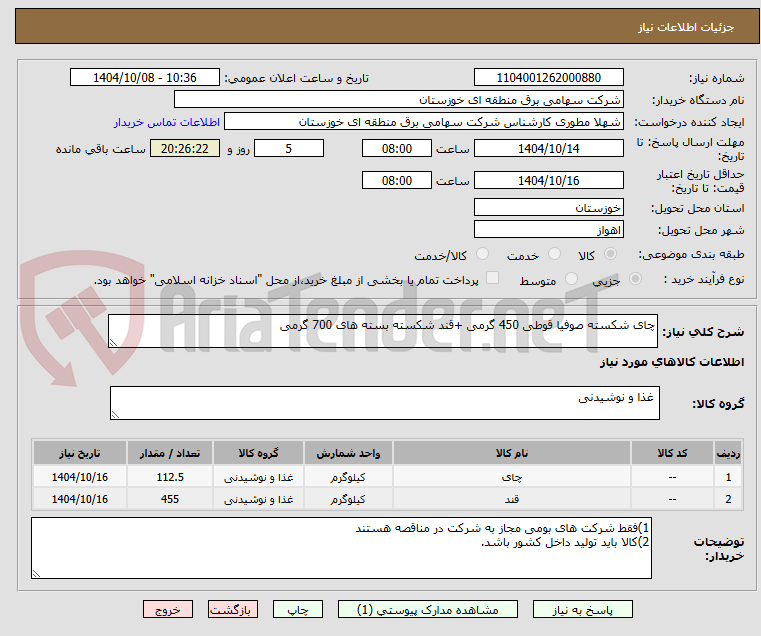The image size is (761, 636).
Task: Select the خدمت radio button
Action: 554,254
